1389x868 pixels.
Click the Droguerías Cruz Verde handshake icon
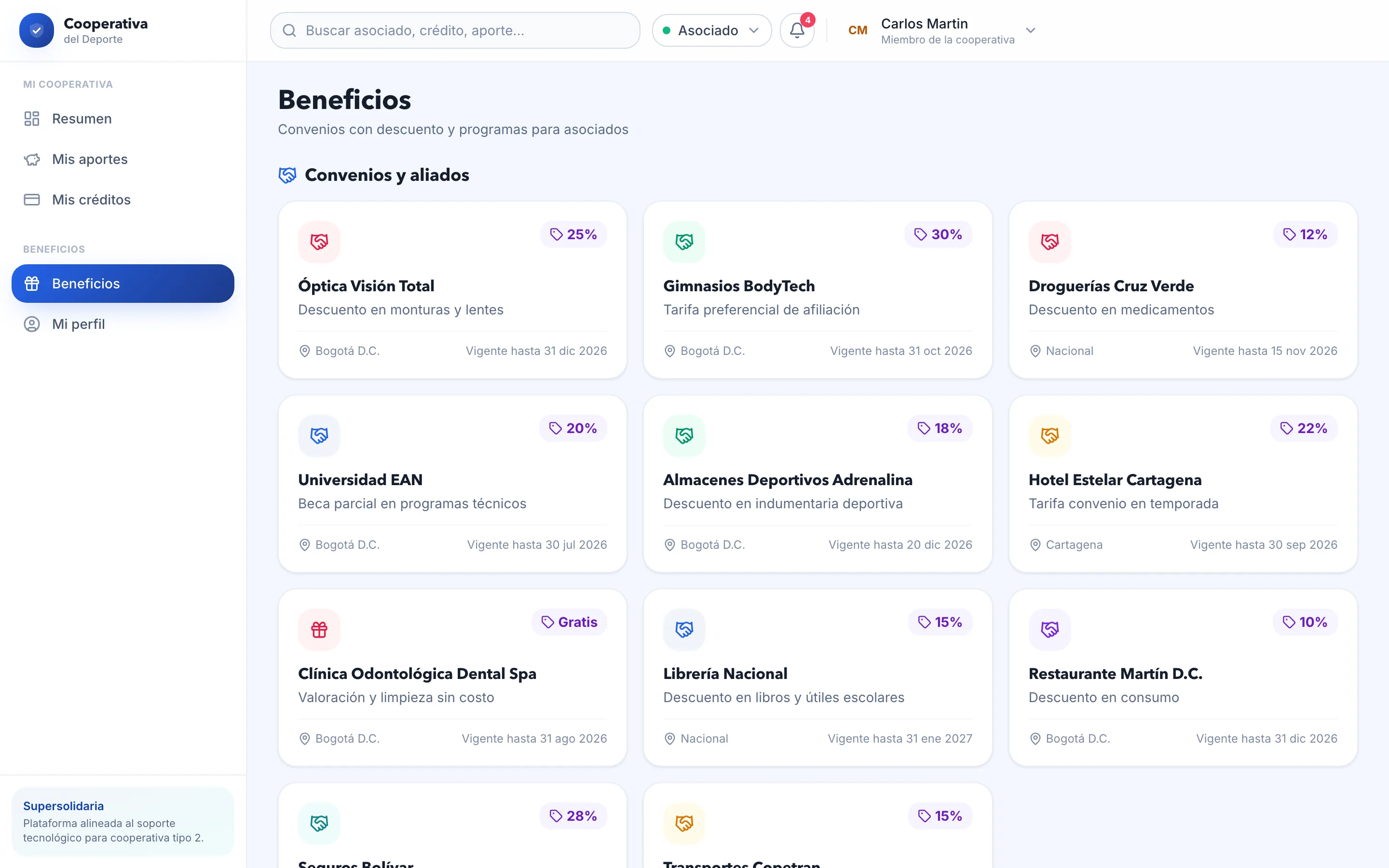[x=1050, y=242]
